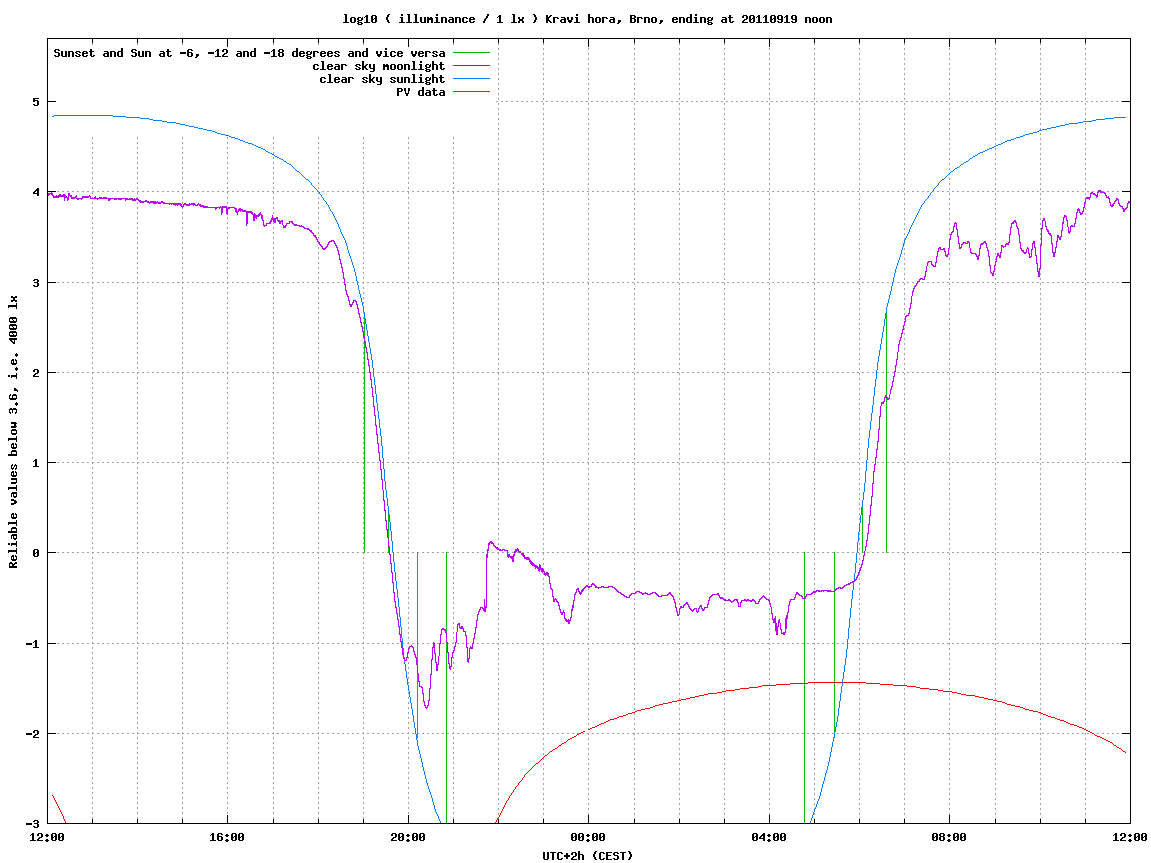Viewport: 1151px width, 863px height.
Task: Click the y-axis tick label 2
Action: 35,373
